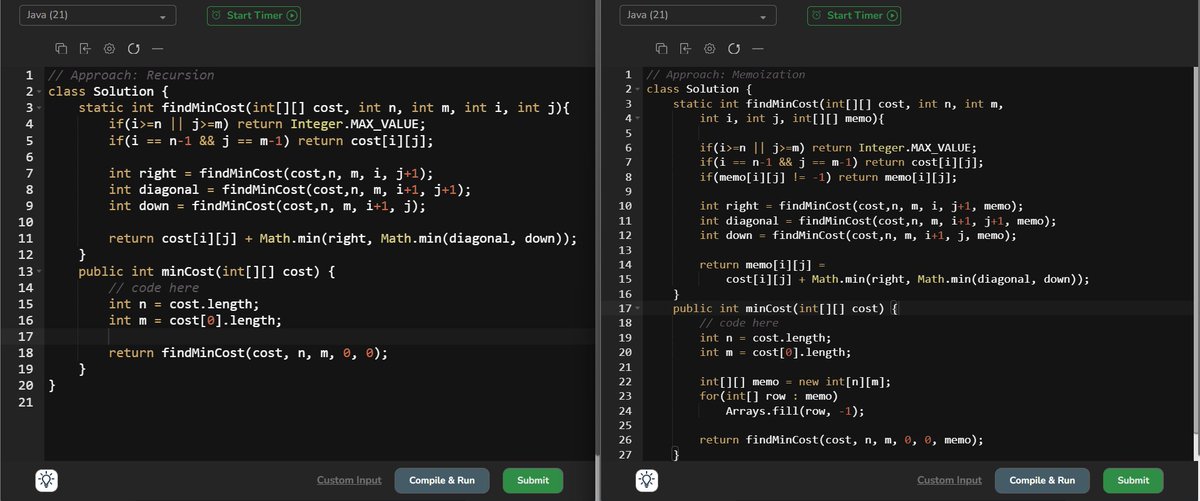Collapse minCost fold arrow at right line 17

click(638, 308)
